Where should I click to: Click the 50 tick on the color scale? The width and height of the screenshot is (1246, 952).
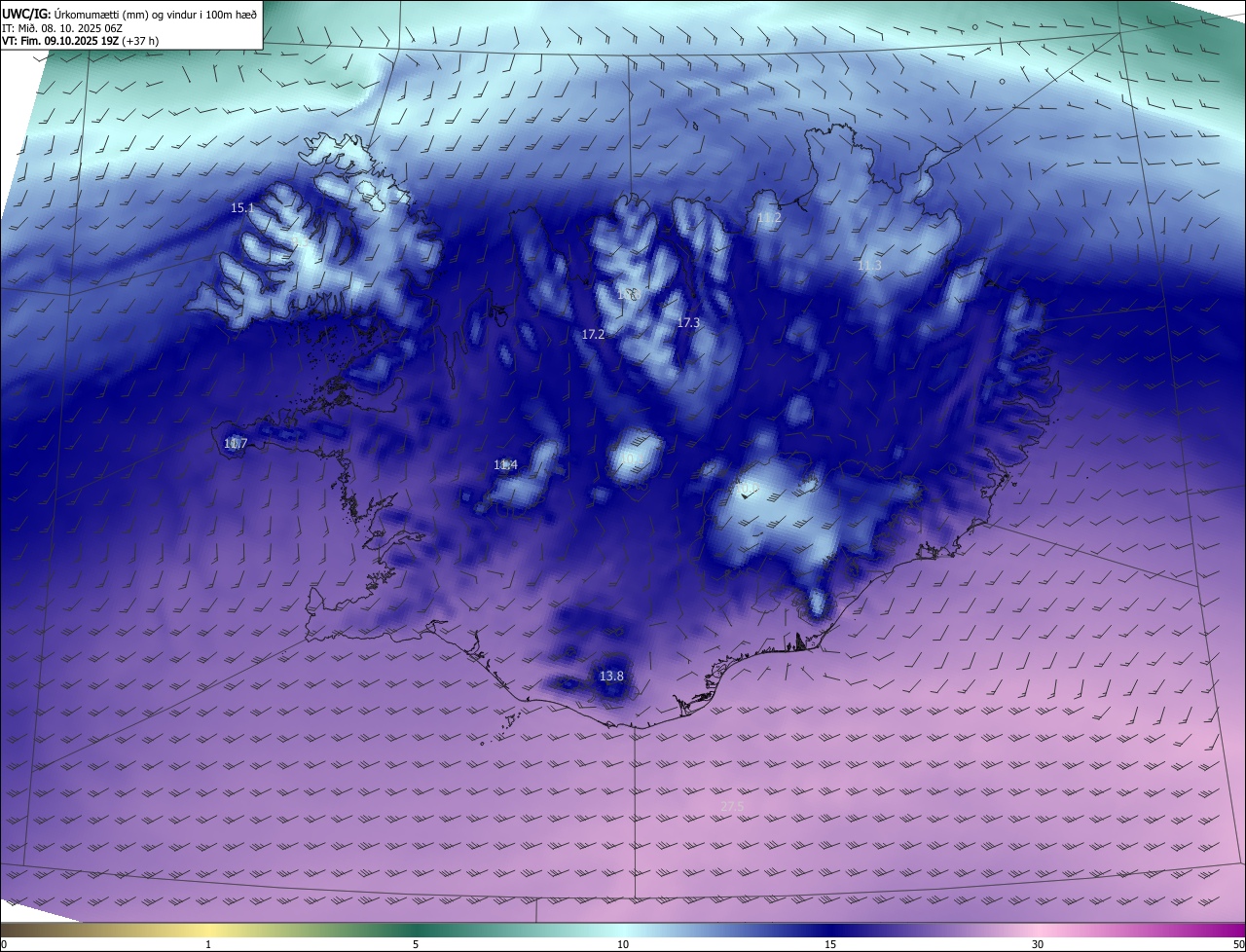click(x=1239, y=944)
